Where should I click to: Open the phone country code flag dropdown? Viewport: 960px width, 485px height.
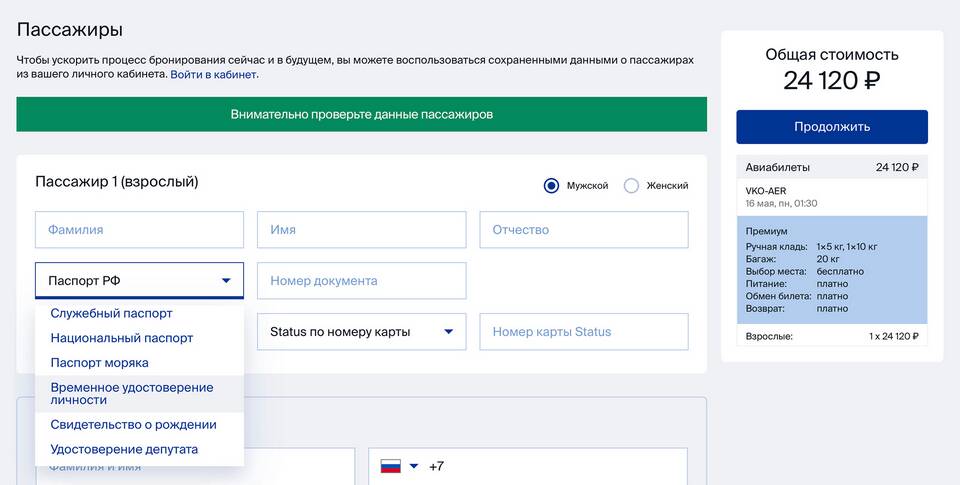coord(413,467)
